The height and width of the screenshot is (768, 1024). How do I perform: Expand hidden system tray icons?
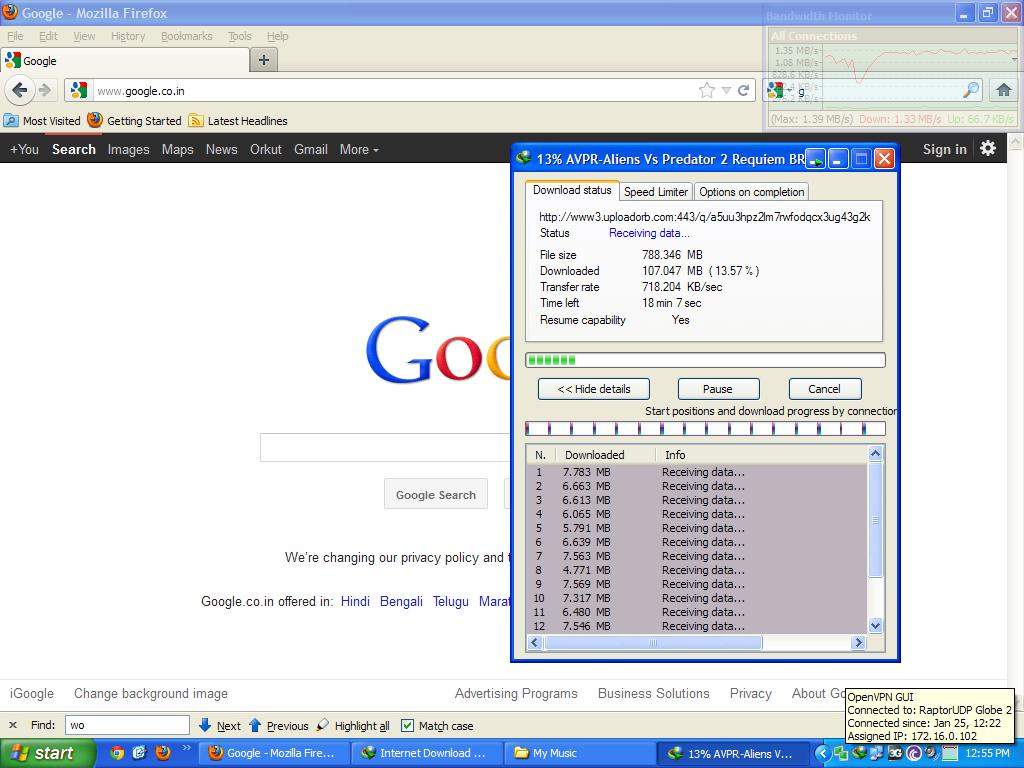(x=823, y=753)
